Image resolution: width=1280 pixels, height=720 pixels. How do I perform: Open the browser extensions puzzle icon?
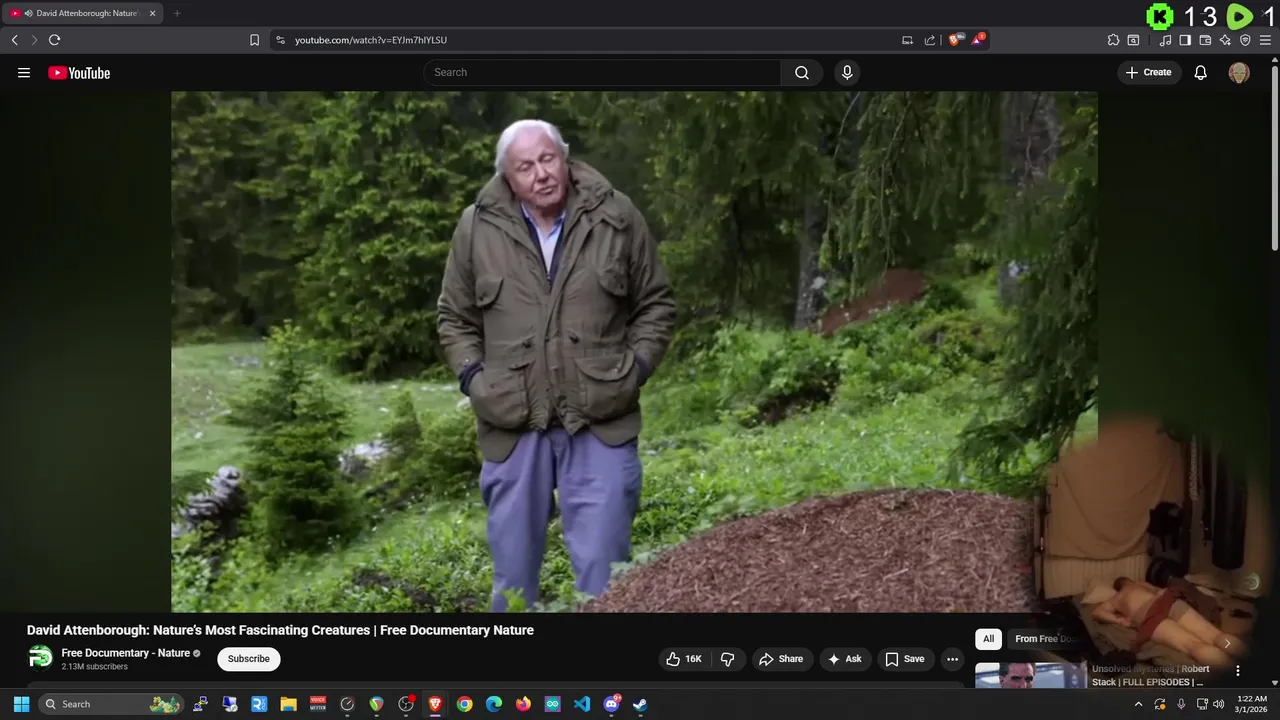1113,40
